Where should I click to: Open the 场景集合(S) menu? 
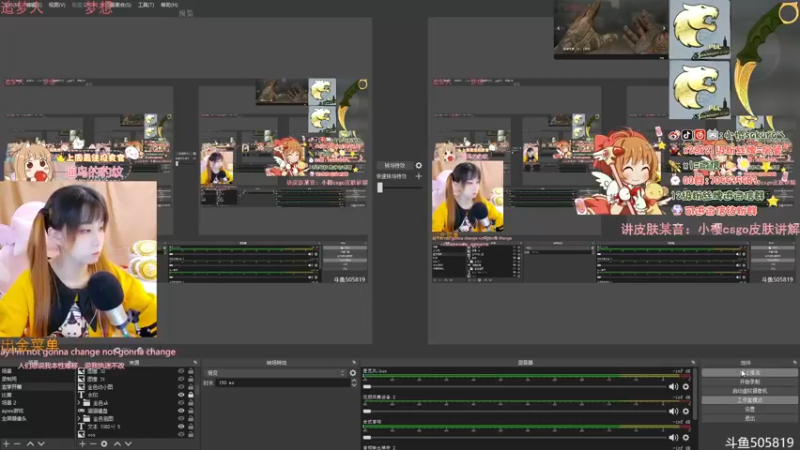tap(119, 5)
